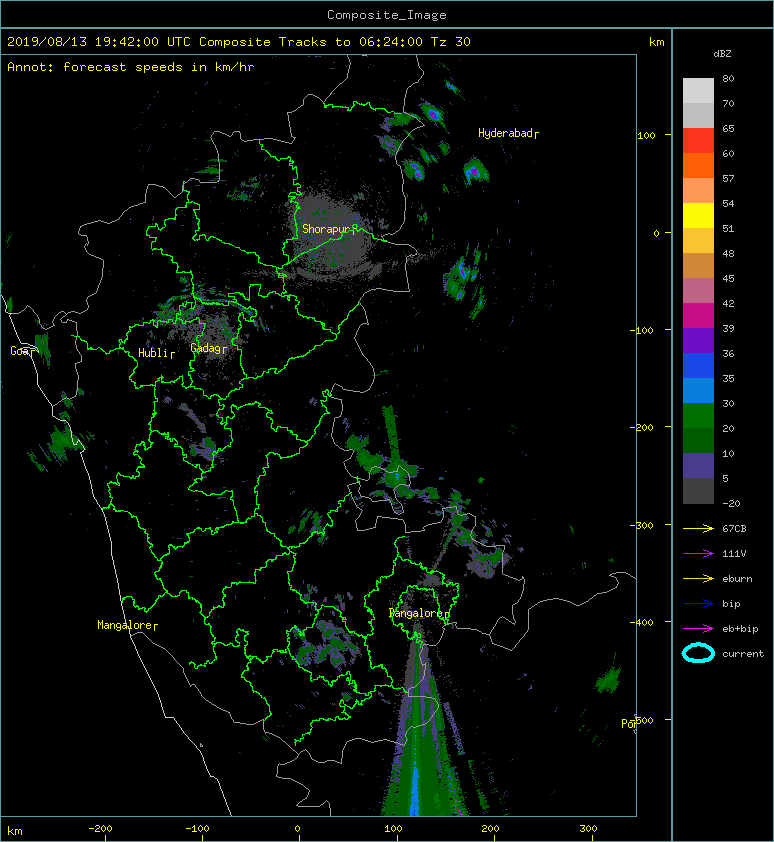Click the -300 tick on the vertical axis
The width and height of the screenshot is (774, 842).
[x=641, y=525]
